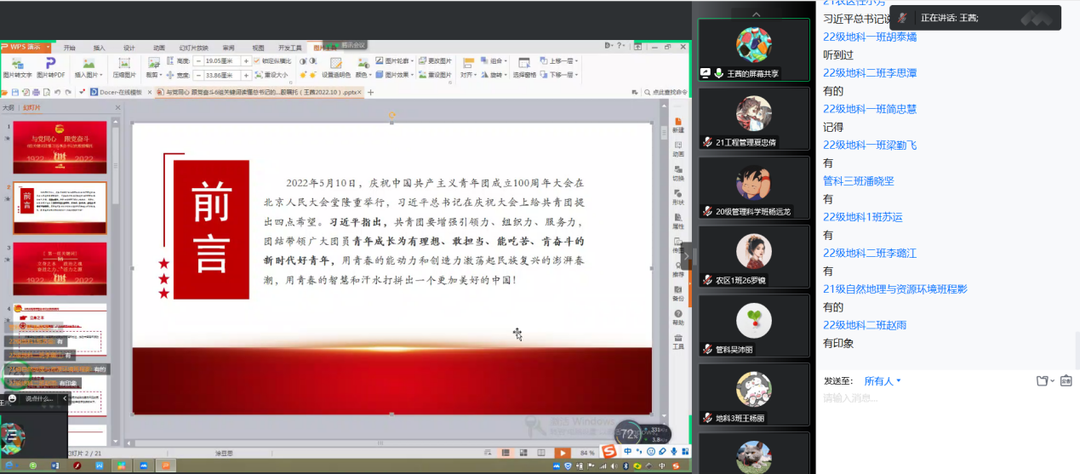
Task: Open the 幻灯片放映 ribbon tab
Action: pyautogui.click(x=194, y=47)
